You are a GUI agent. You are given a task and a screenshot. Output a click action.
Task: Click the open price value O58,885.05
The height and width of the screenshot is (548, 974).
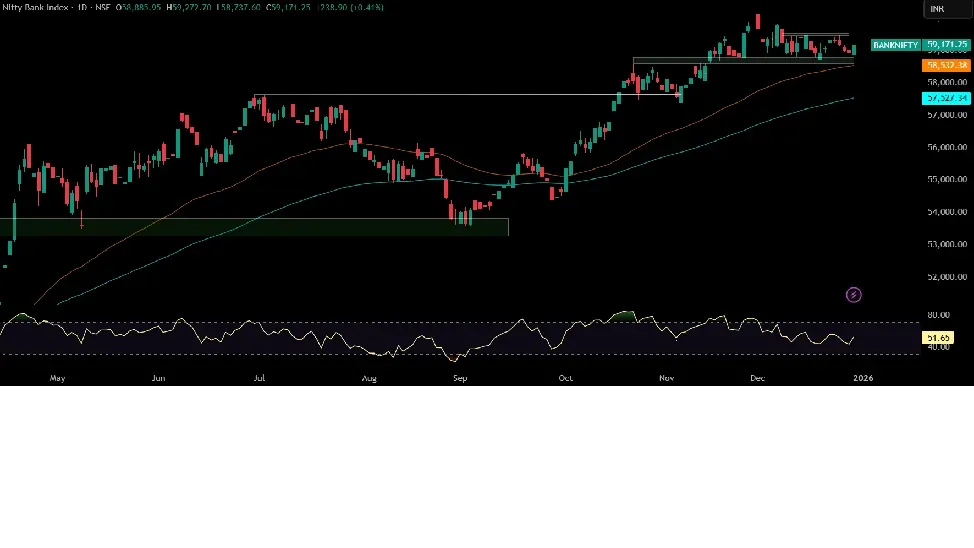(138, 7)
